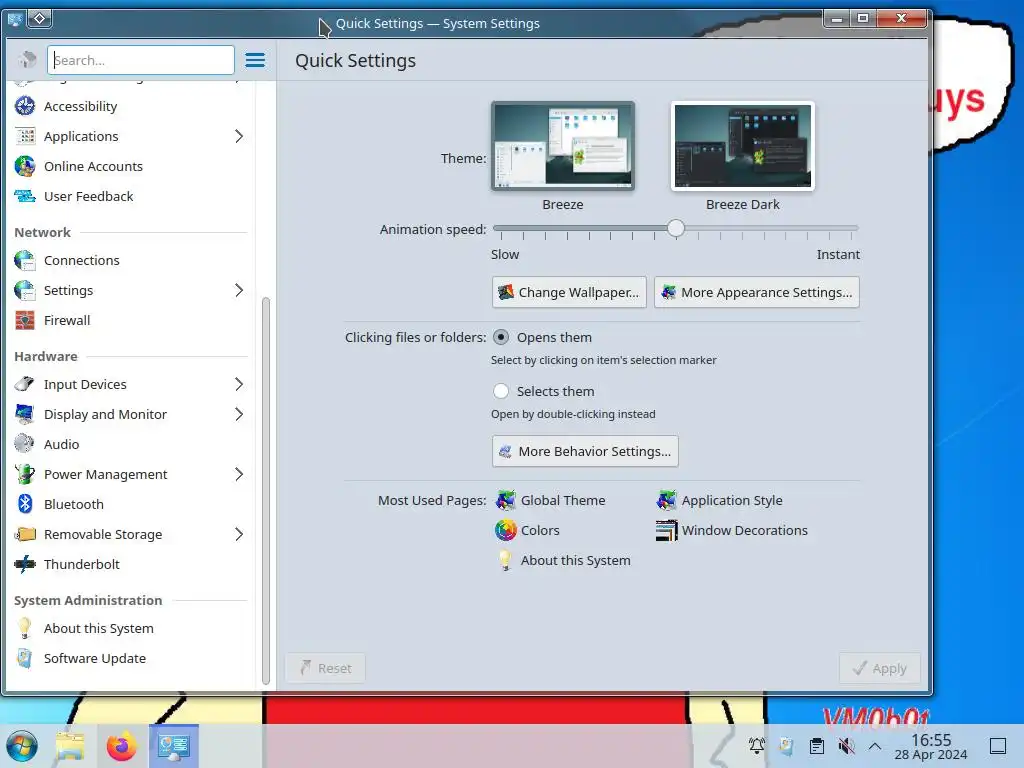Click the User Feedback icon
The height and width of the screenshot is (768, 1024).
[x=25, y=196]
